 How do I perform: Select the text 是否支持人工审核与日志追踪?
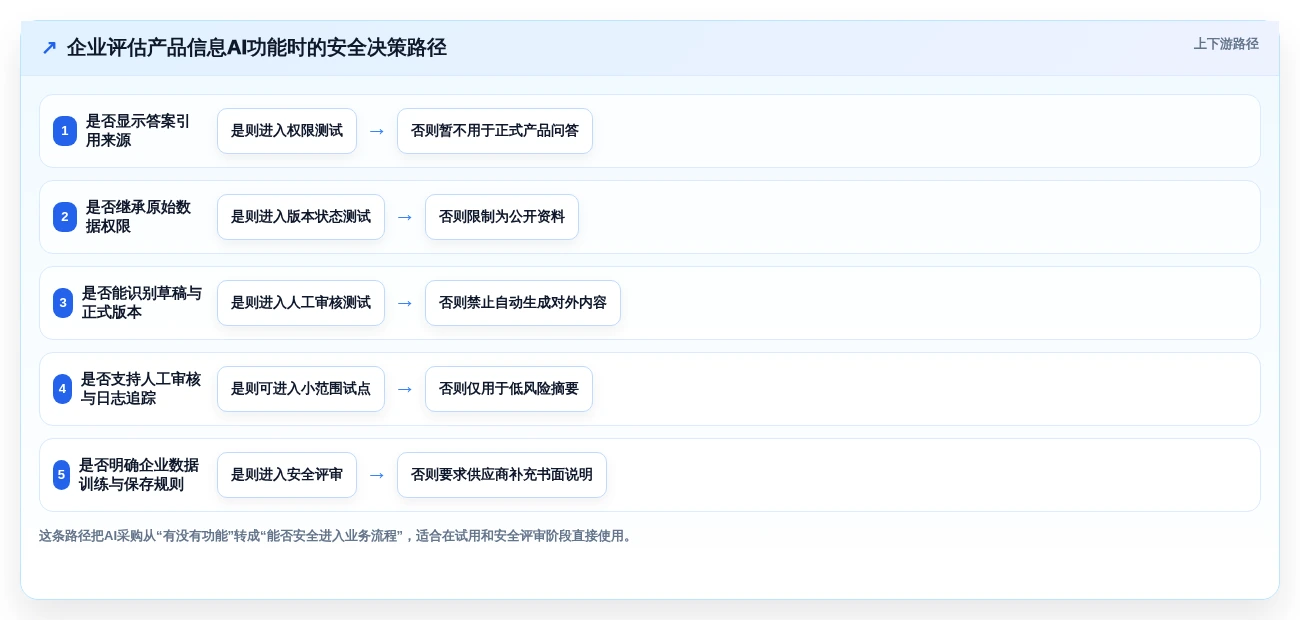[141, 389]
